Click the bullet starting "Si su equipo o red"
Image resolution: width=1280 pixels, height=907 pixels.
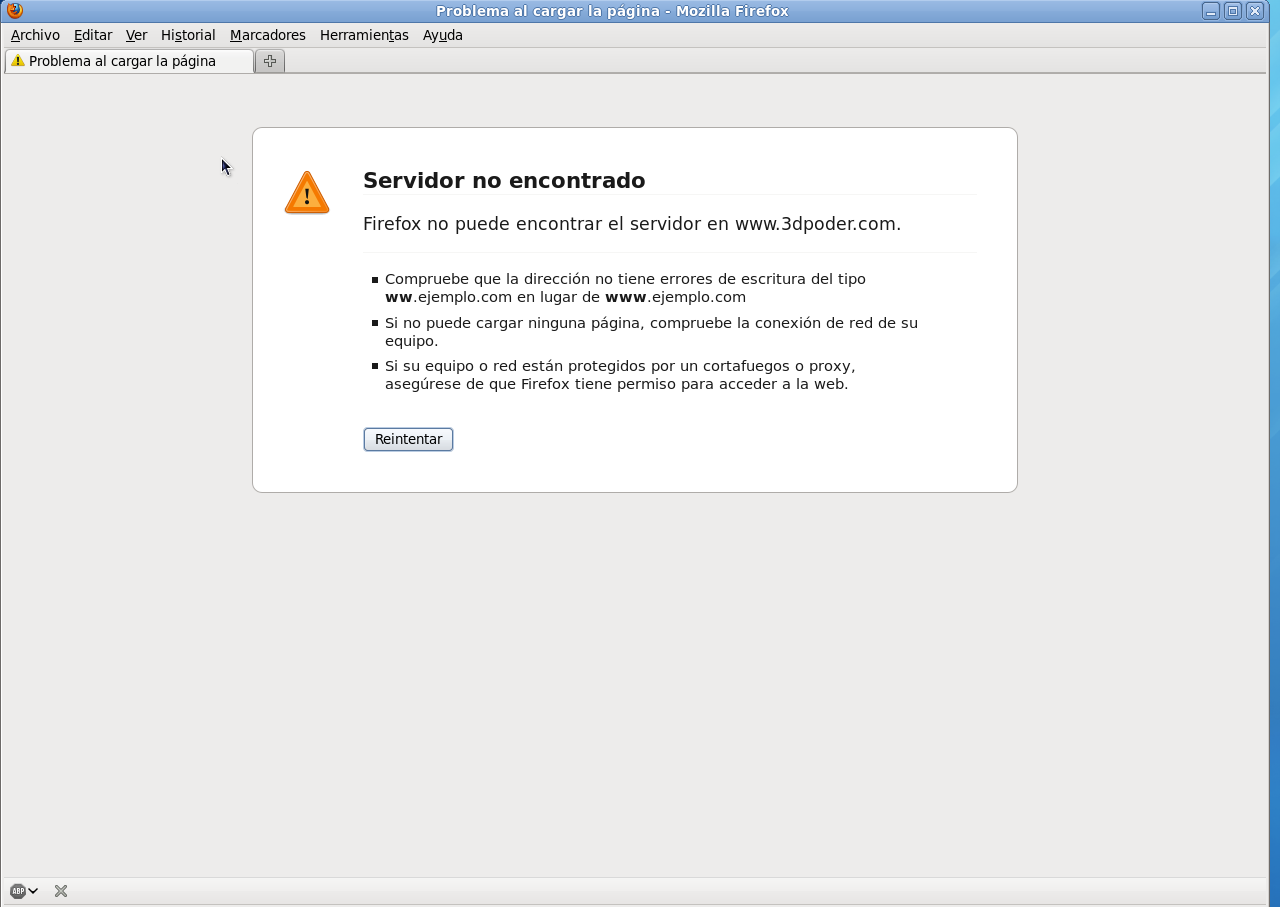(x=620, y=375)
